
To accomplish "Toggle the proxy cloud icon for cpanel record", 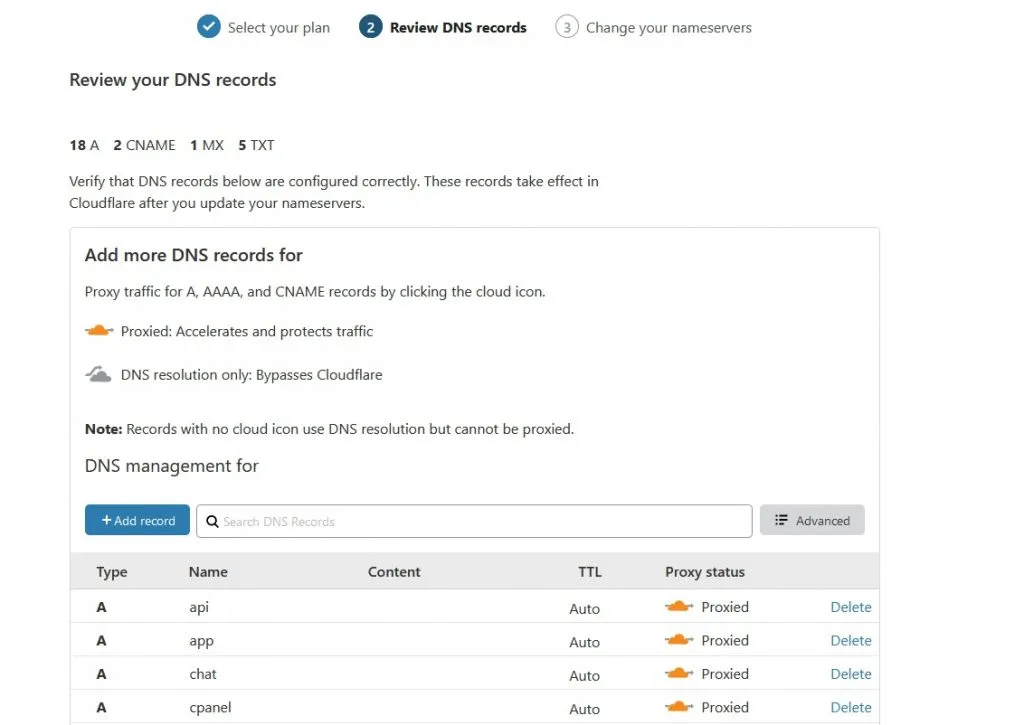I will point(680,707).
